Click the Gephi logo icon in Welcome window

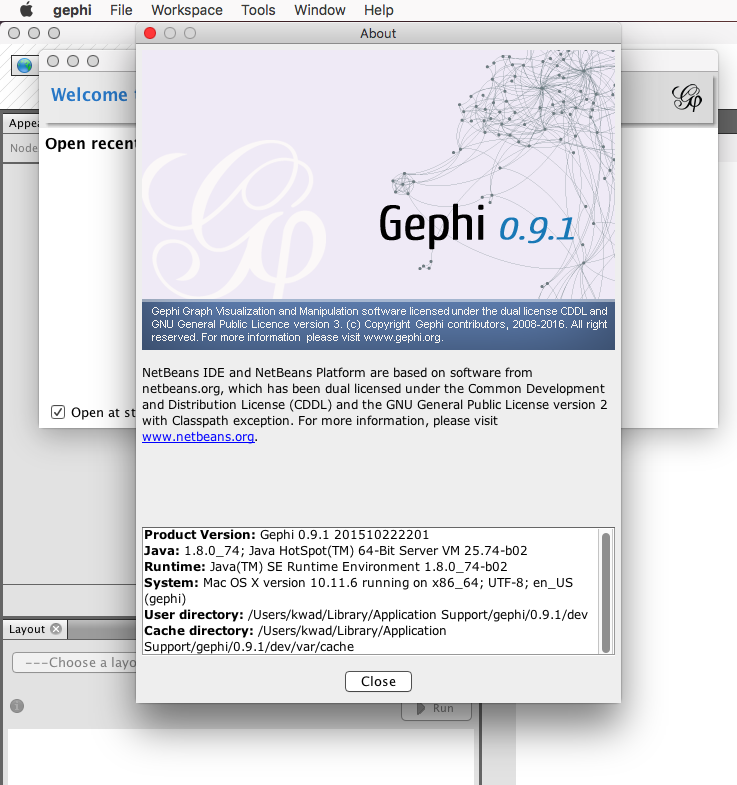[x=686, y=97]
